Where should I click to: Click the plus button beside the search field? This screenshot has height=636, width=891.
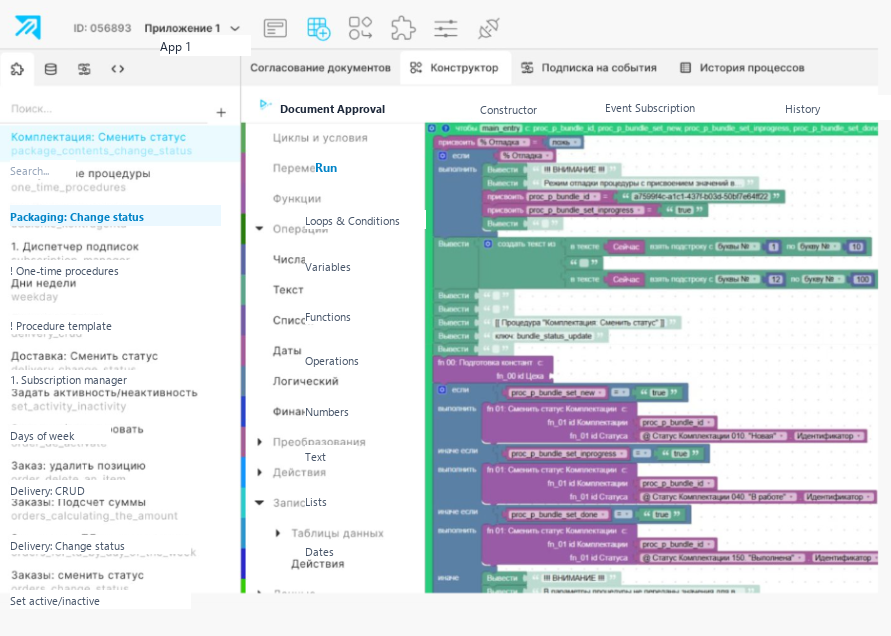pos(221,113)
